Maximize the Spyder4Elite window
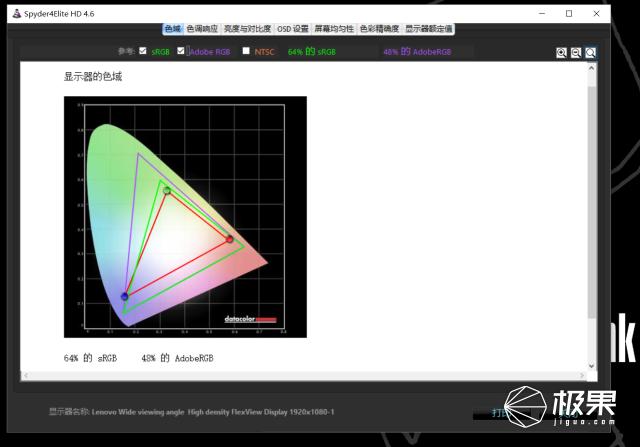The height and width of the screenshot is (447, 640). [x=569, y=13]
